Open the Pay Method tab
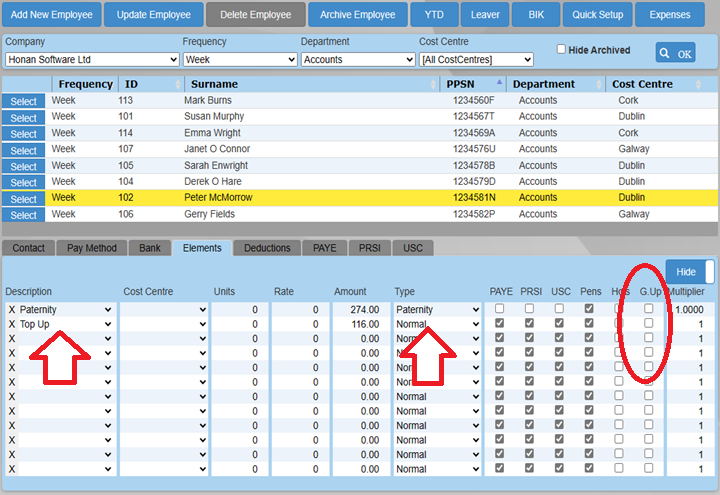The height and width of the screenshot is (495, 720). tap(92, 248)
